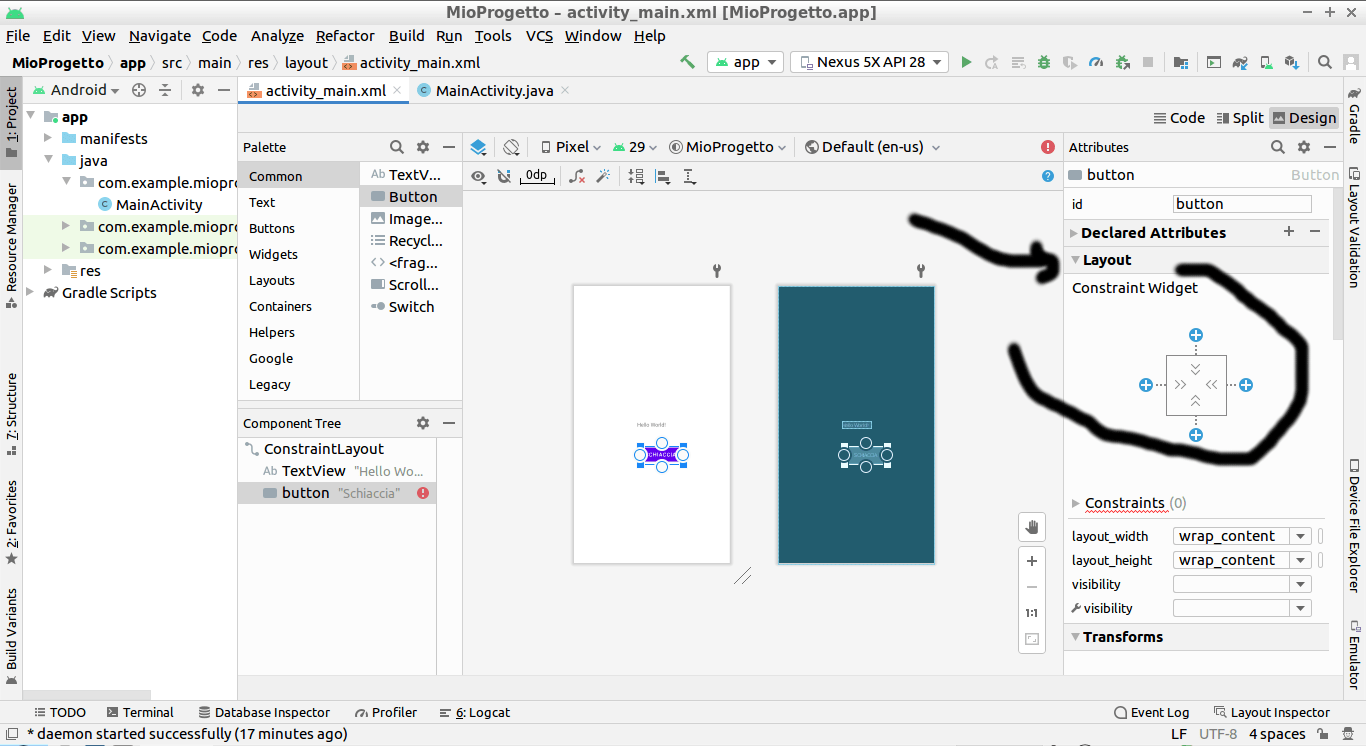Screen dimensions: 1366x746
Task: Open layout_height wrap_content dropdown
Action: pos(1300,560)
